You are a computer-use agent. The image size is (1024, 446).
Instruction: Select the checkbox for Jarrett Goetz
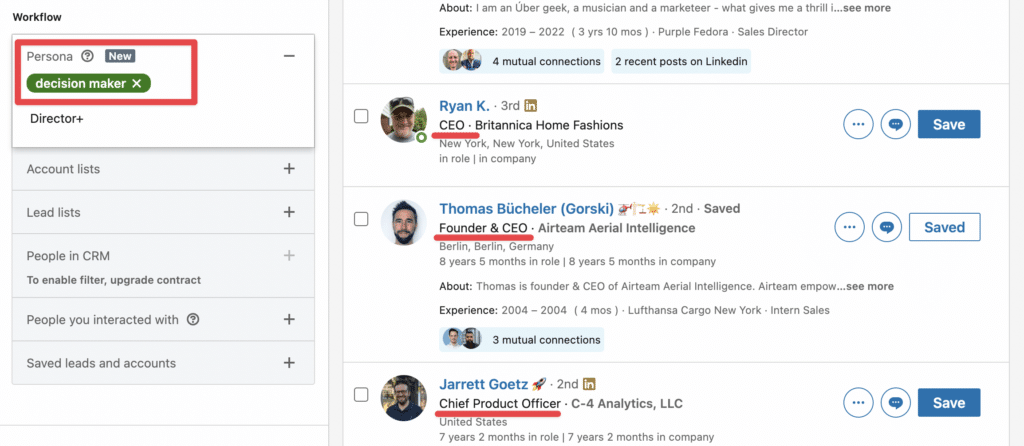coord(361,394)
